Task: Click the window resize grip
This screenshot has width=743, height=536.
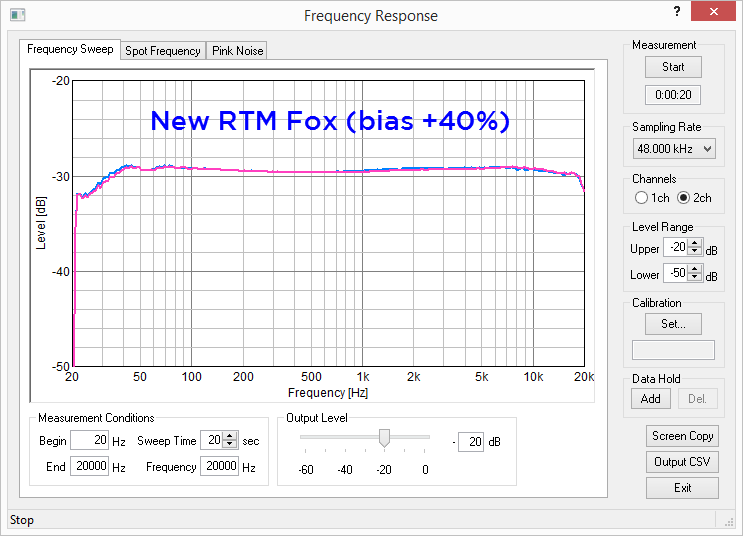Action: pyautogui.click(x=729, y=522)
